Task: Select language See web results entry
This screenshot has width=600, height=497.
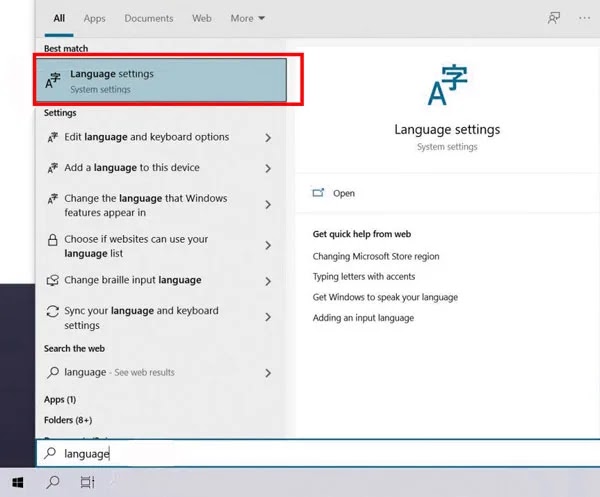Action: point(161,373)
